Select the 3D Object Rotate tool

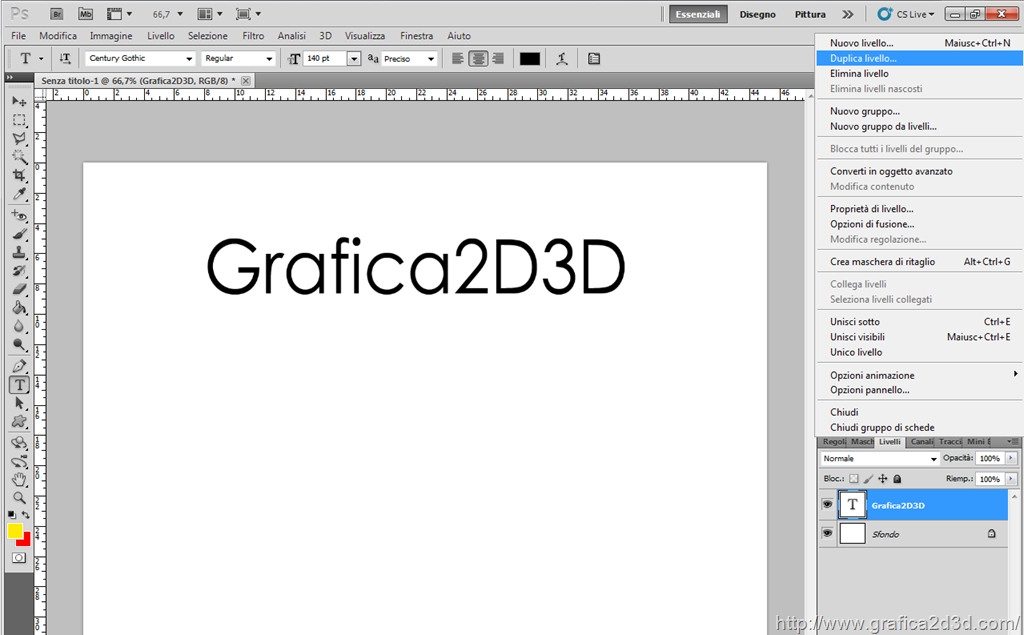[19, 443]
